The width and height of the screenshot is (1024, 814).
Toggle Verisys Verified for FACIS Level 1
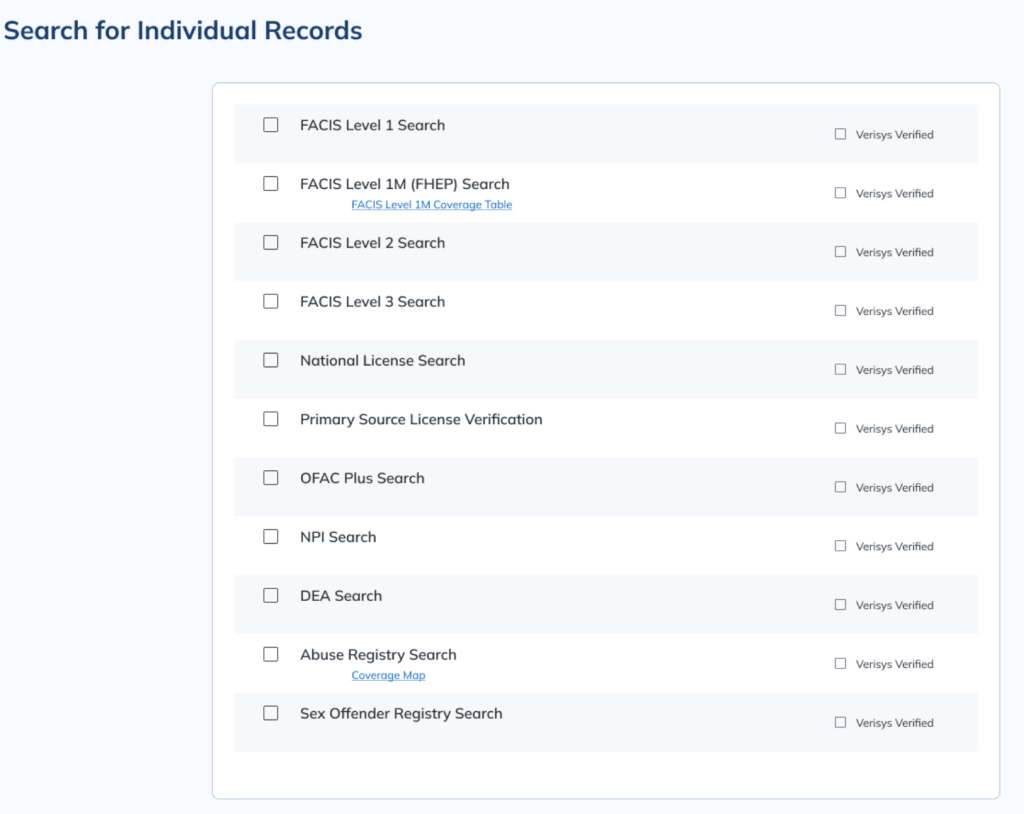[x=840, y=134]
